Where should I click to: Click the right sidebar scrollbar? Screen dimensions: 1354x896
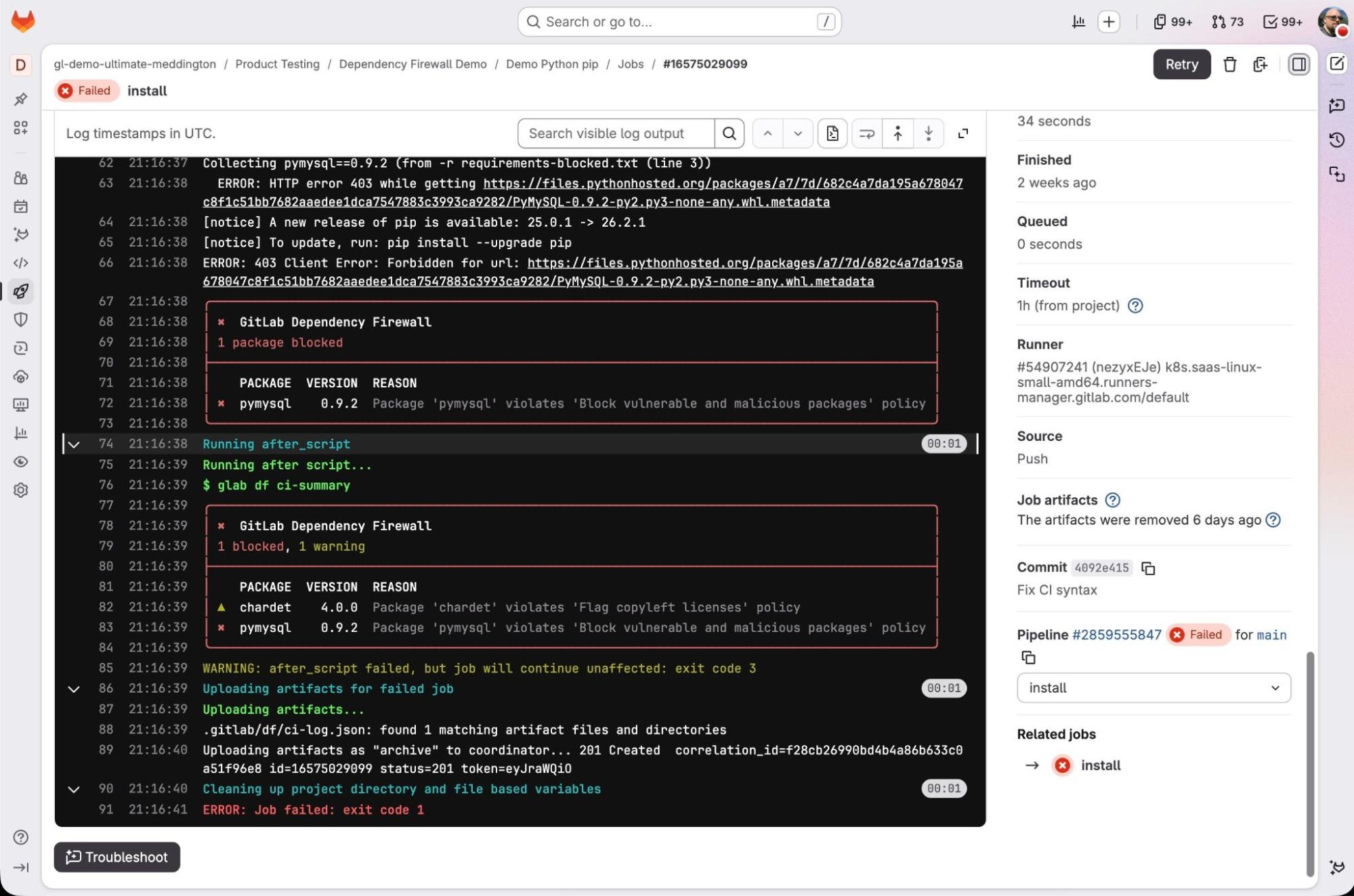1310,764
